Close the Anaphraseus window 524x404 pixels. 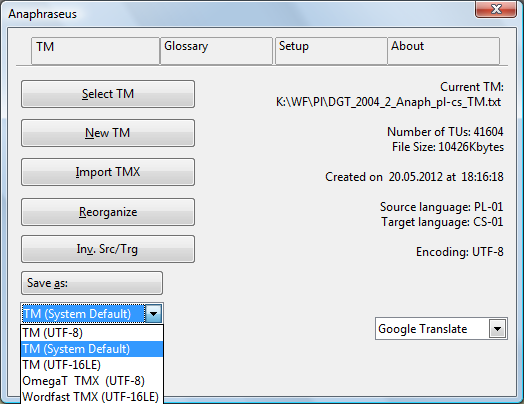496,9
